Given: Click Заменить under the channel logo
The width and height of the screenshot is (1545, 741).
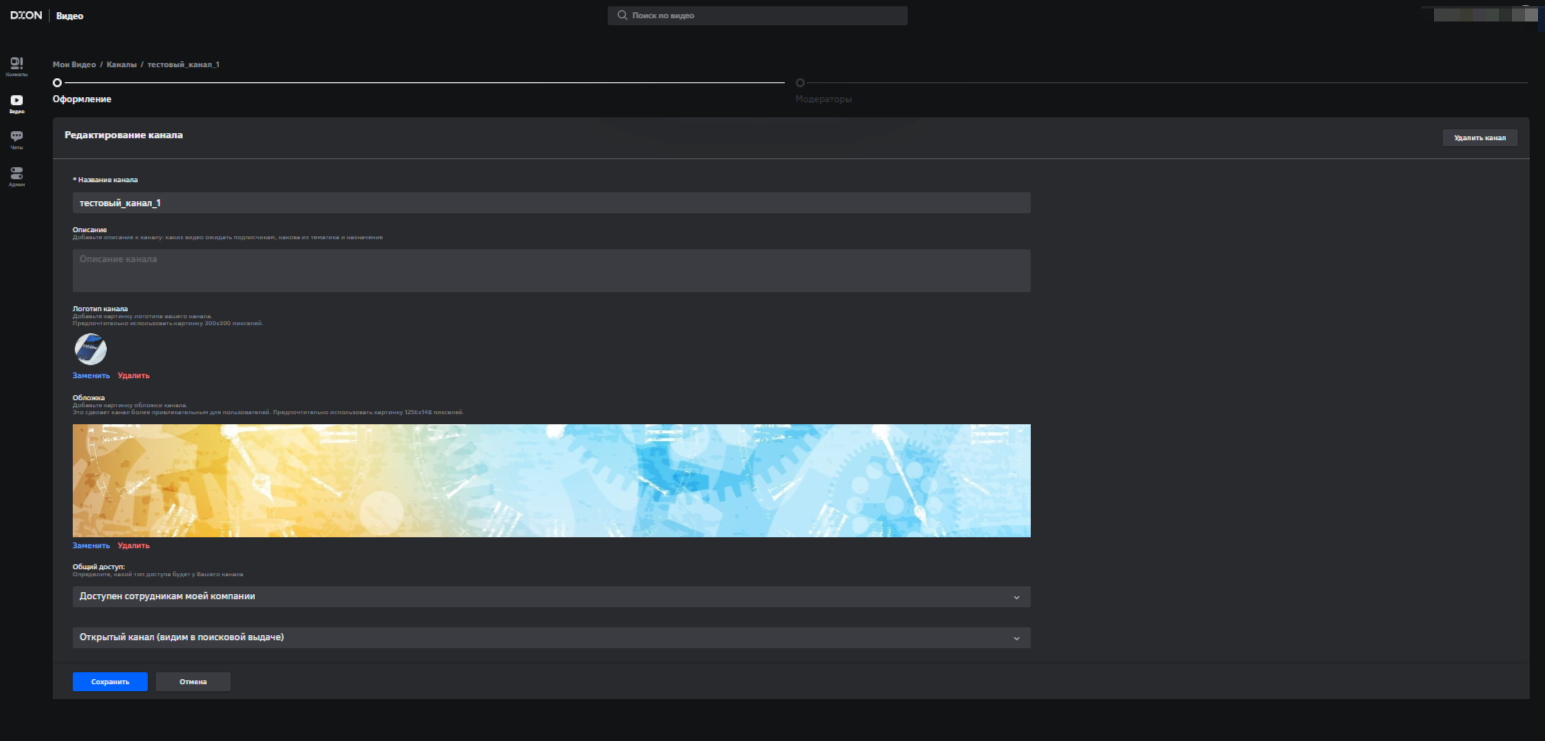Looking at the screenshot, I should tap(91, 376).
